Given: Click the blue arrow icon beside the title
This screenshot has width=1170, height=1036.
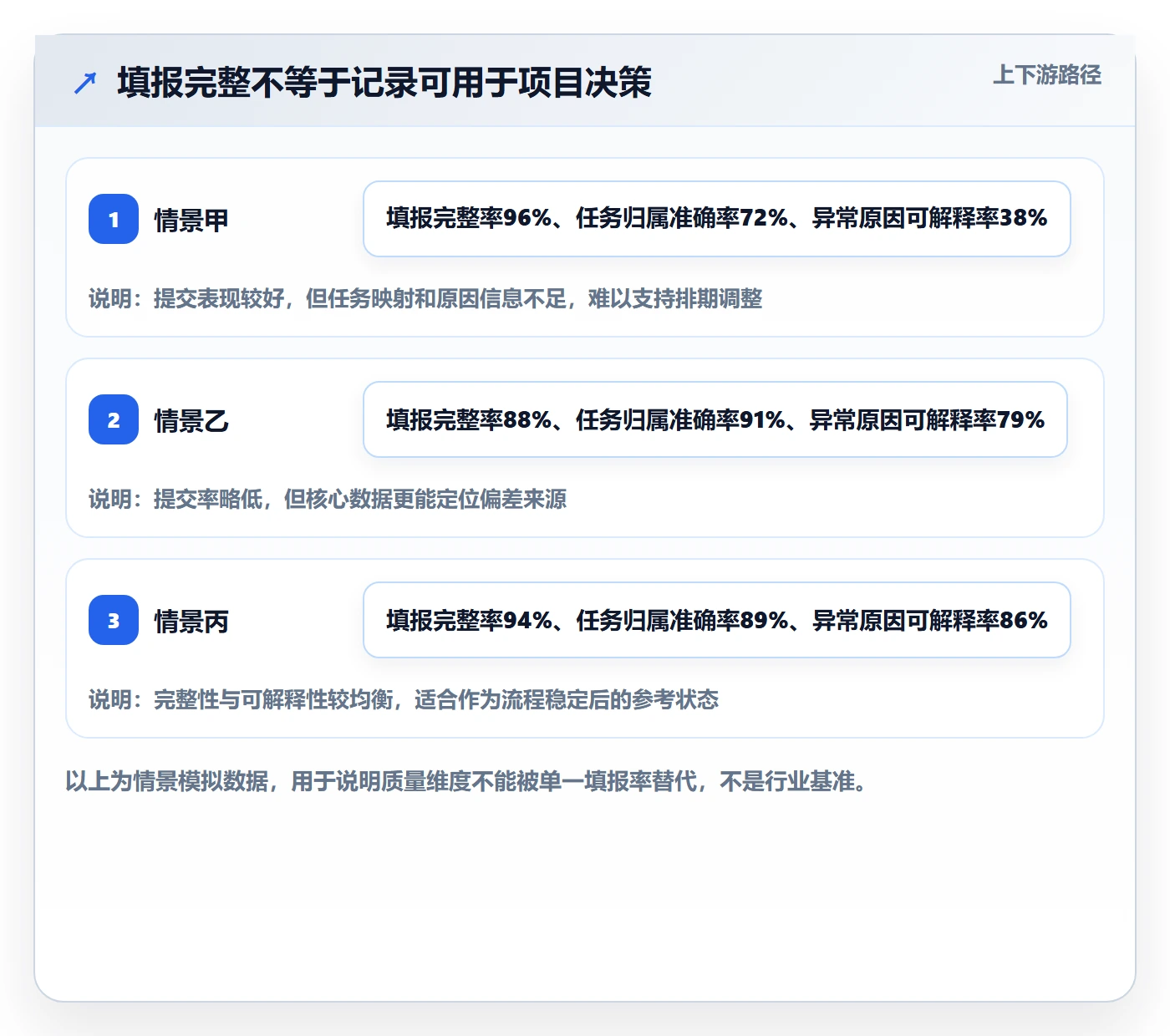Looking at the screenshot, I should (x=85, y=83).
